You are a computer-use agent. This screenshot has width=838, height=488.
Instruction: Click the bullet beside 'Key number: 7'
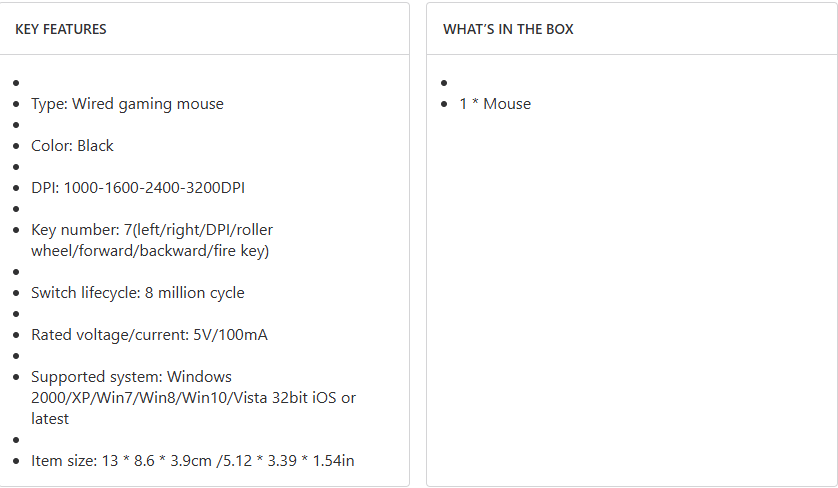[16, 230]
